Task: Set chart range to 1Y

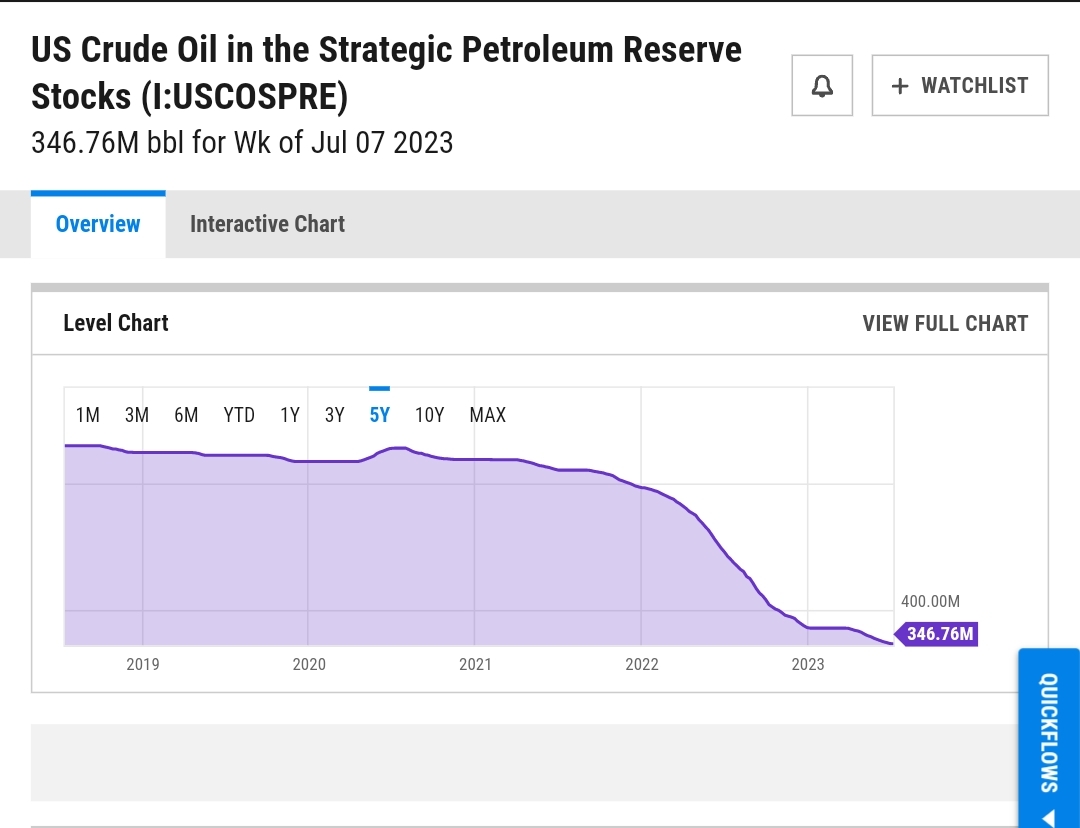Action: tap(290, 415)
